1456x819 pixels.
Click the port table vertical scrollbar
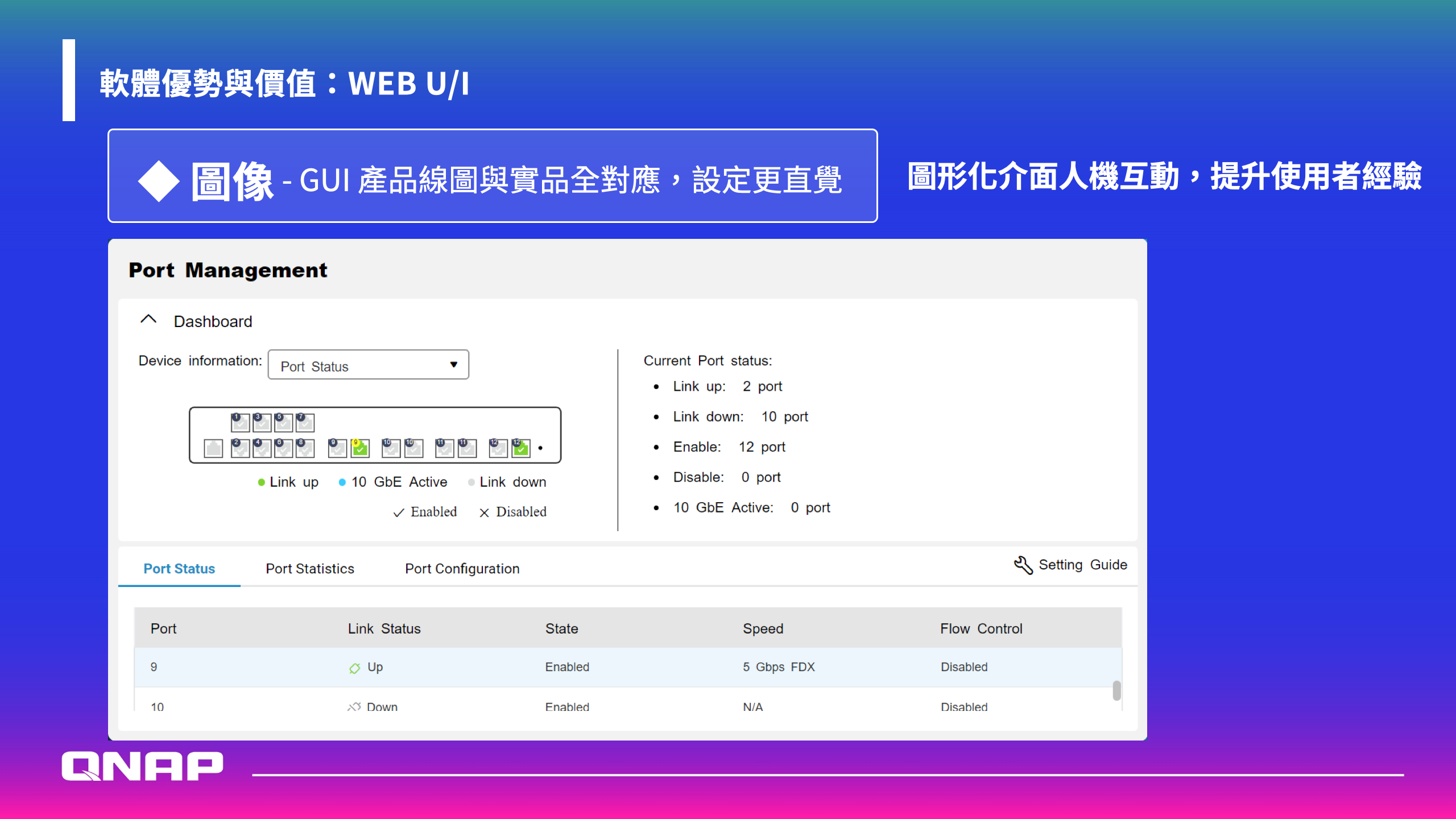pos(1116,690)
